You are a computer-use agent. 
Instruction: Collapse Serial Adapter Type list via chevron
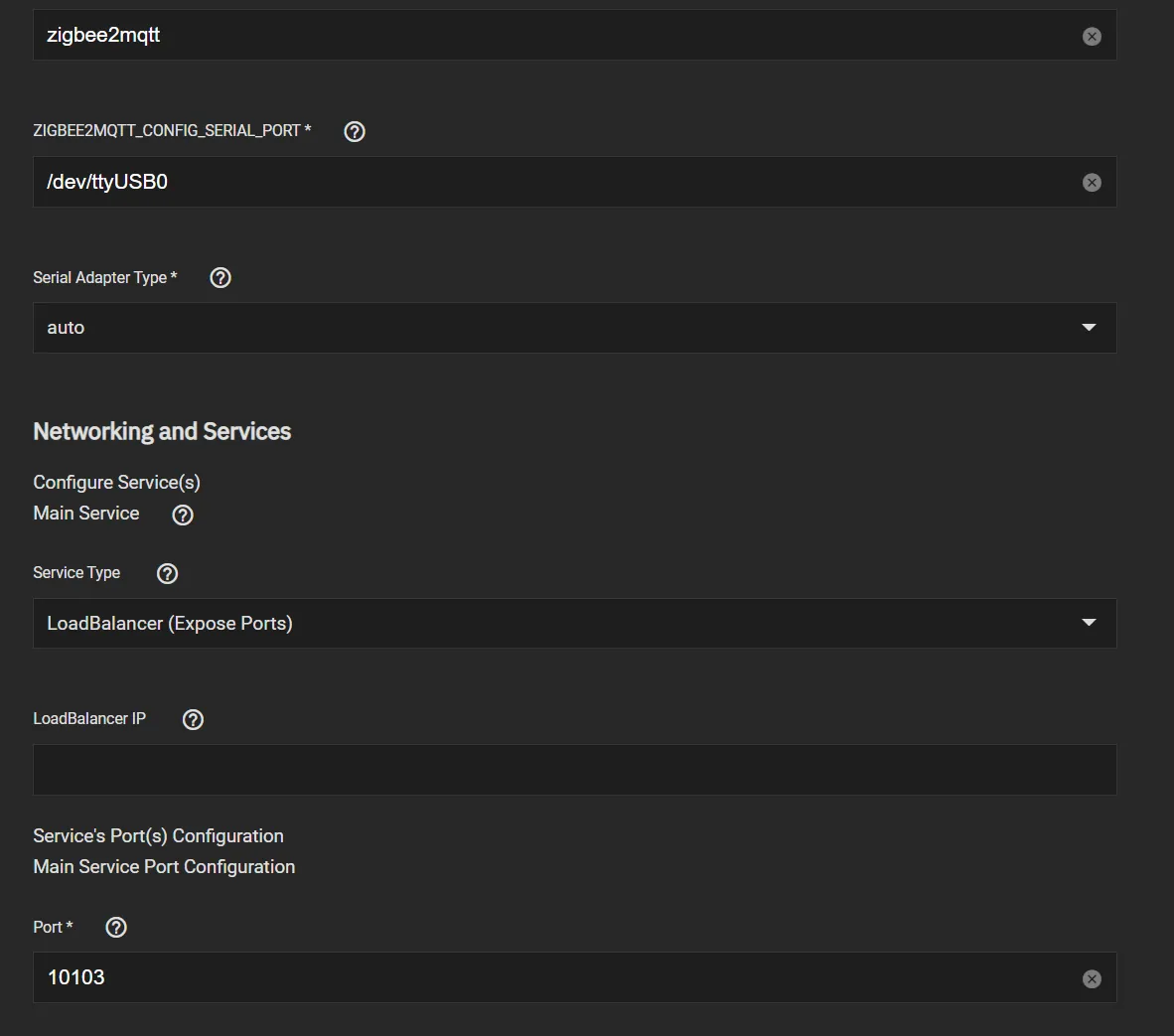1089,328
